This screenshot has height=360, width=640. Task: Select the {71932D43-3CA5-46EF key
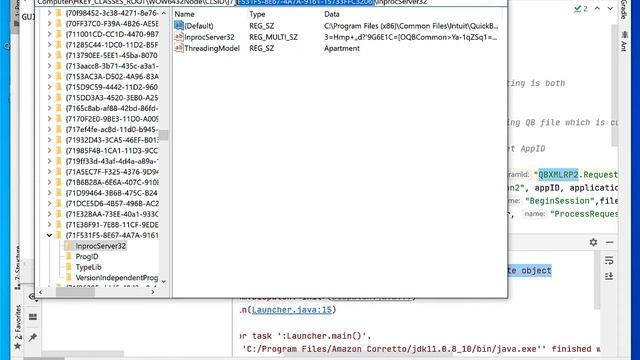(112, 140)
